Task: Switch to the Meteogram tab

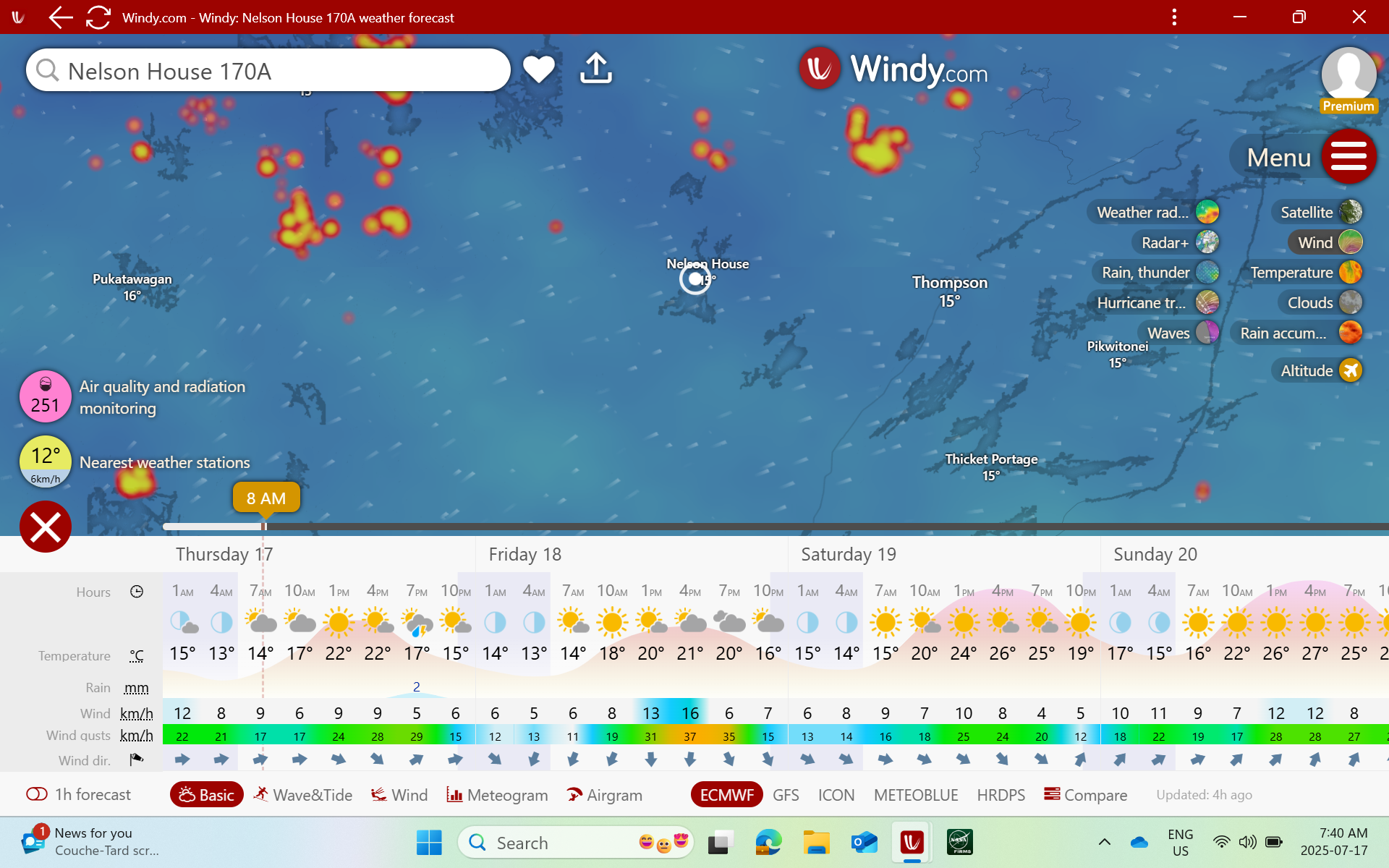Action: click(498, 795)
